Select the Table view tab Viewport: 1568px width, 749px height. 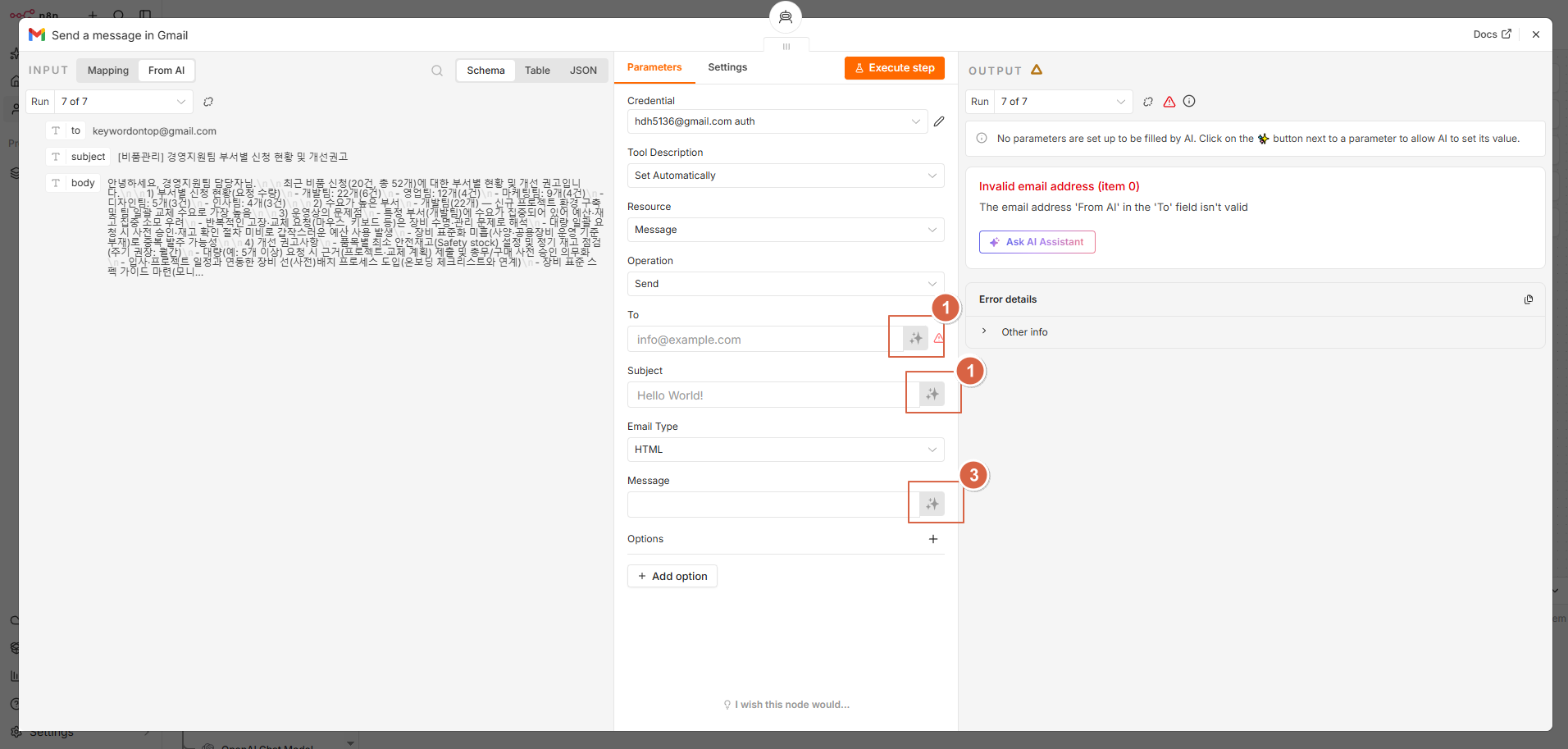tap(537, 71)
